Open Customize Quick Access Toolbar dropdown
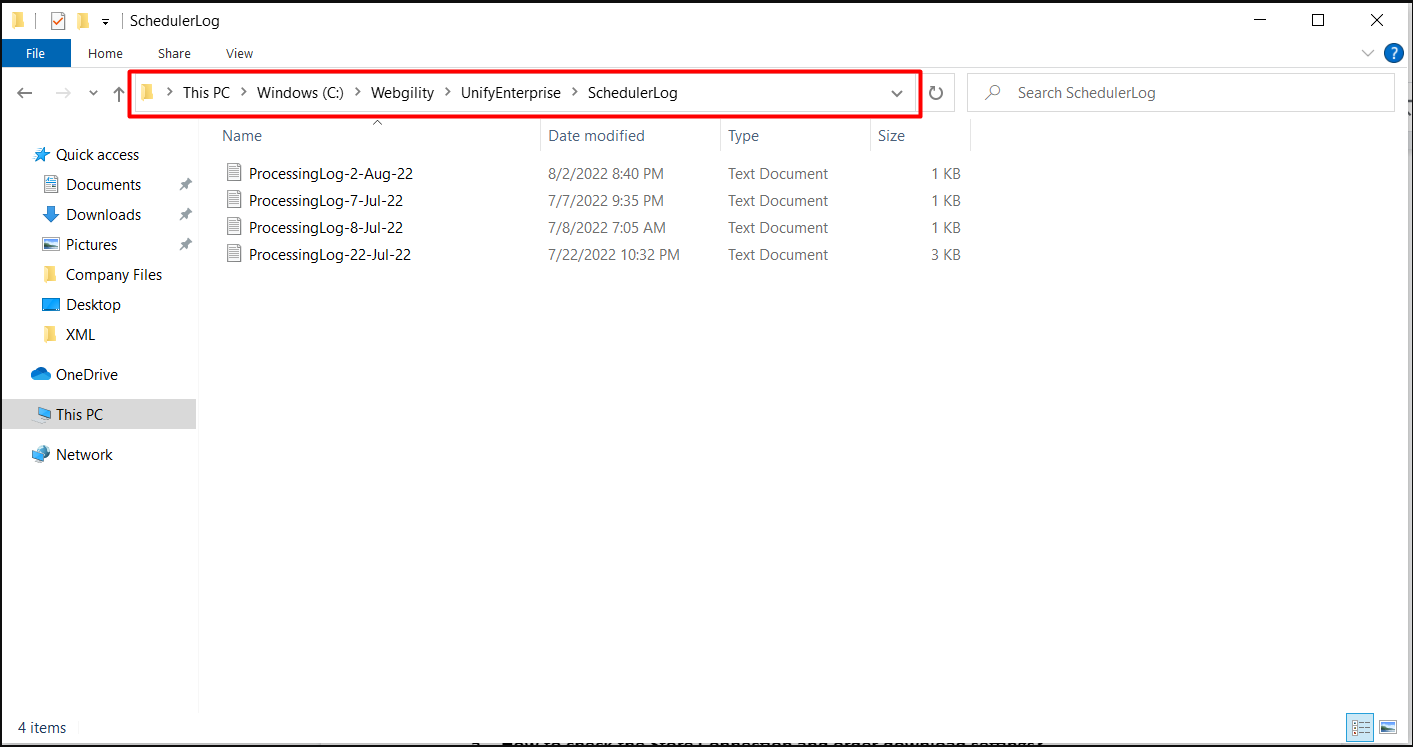Screen dimensions: 1413x747 click(105, 21)
